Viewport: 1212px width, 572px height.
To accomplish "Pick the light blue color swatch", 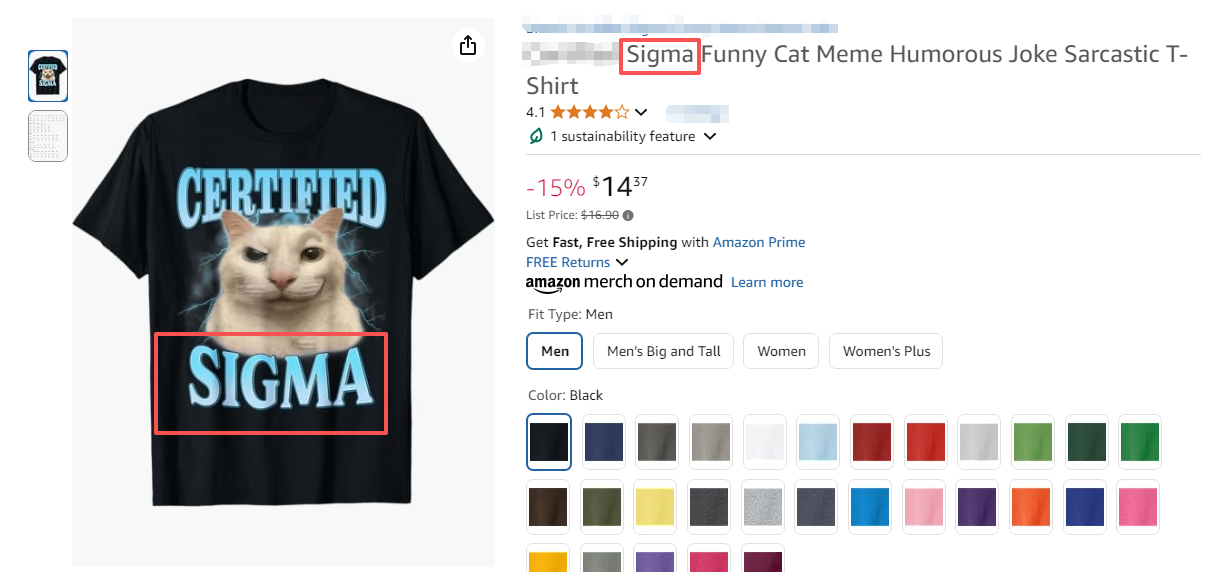I will click(x=818, y=442).
